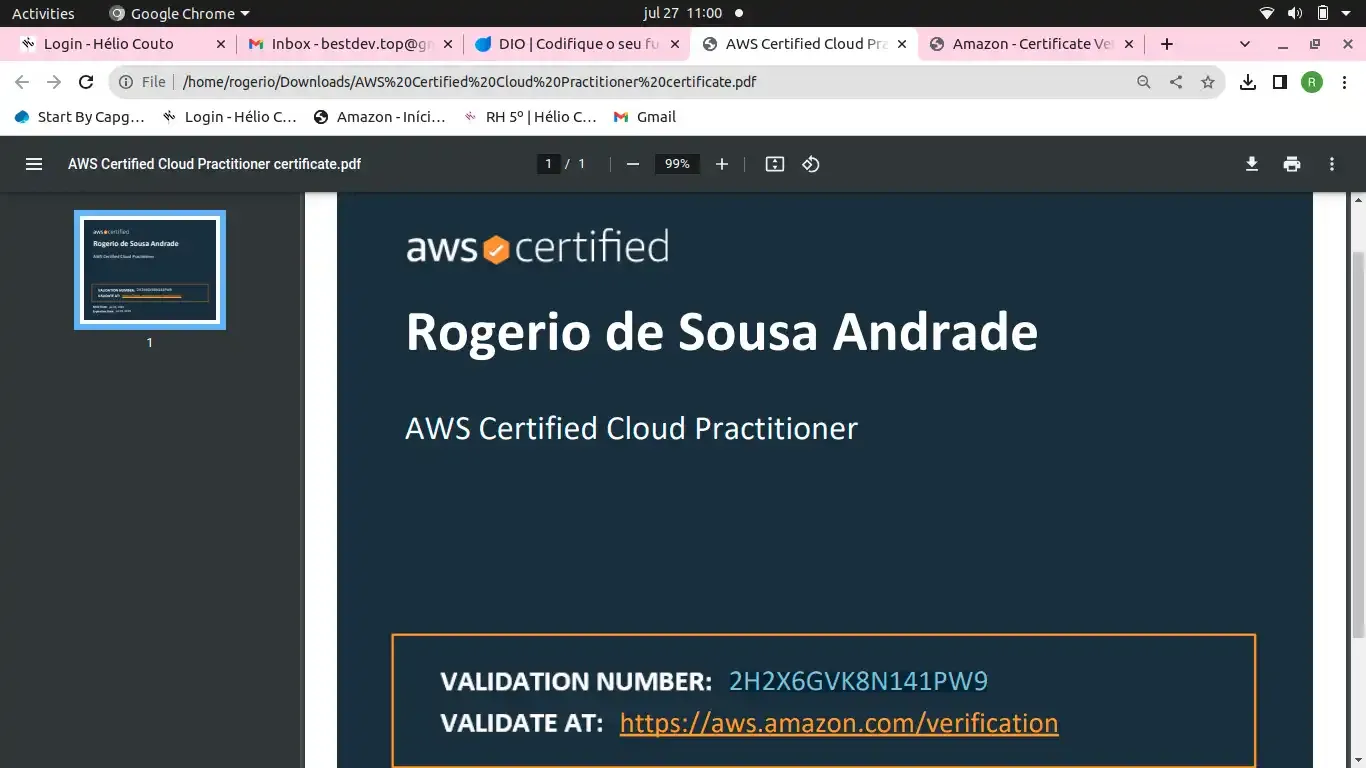Zoom out with the minus button
This screenshot has height=768, width=1366.
(x=632, y=164)
